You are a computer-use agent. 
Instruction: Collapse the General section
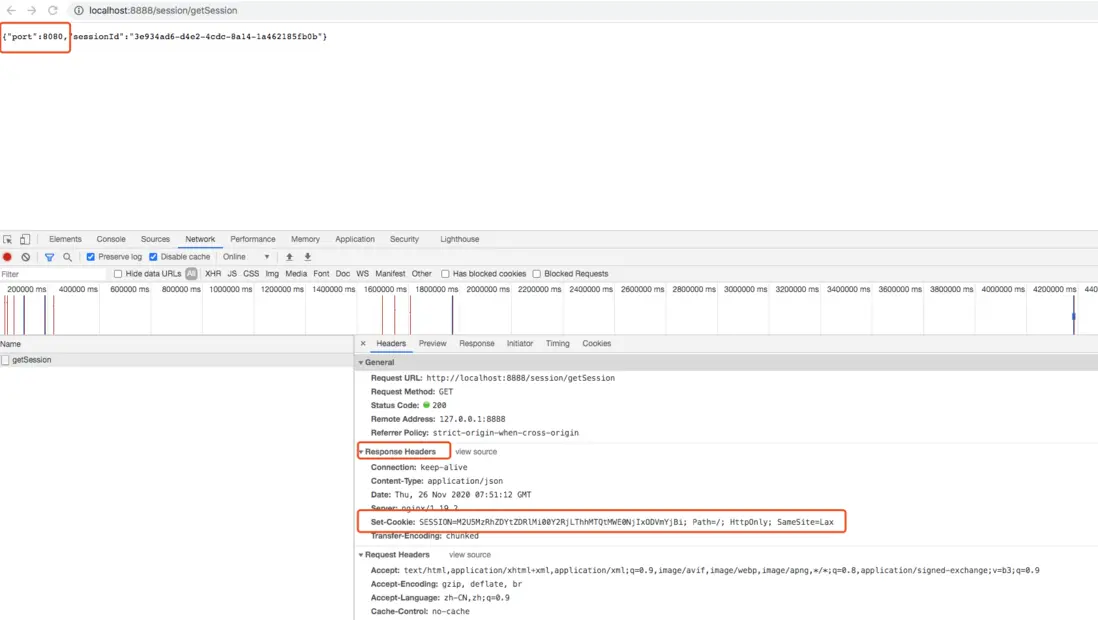click(361, 363)
